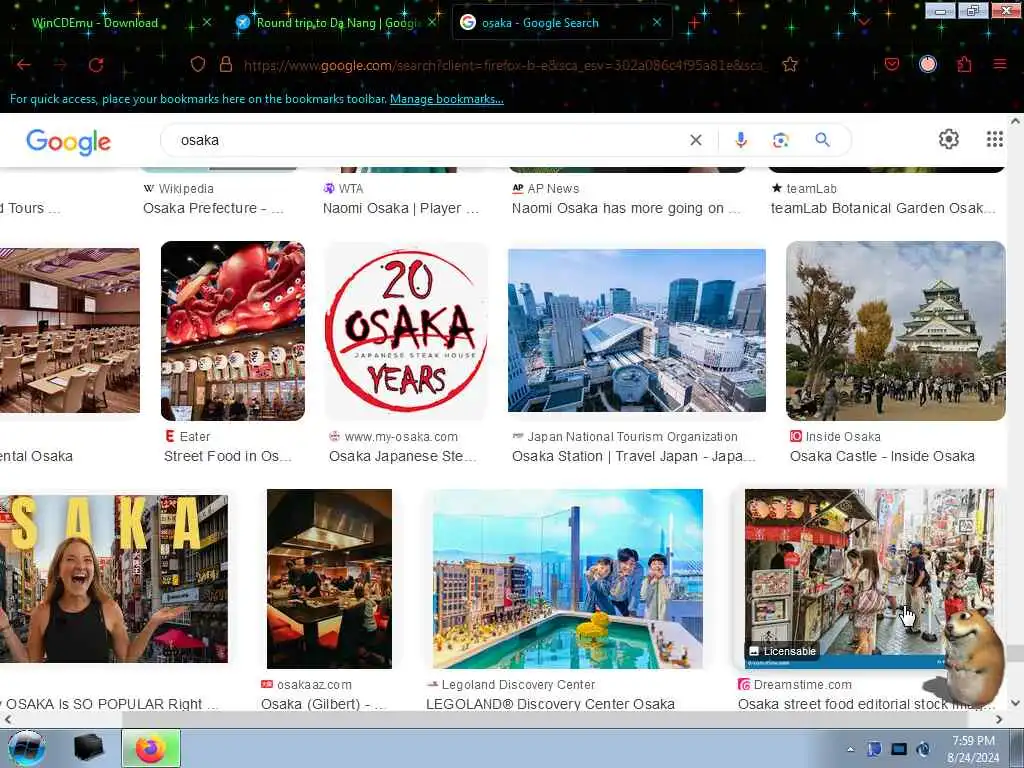The width and height of the screenshot is (1024, 768).
Task: Open Google quick settings gear
Action: [949, 138]
